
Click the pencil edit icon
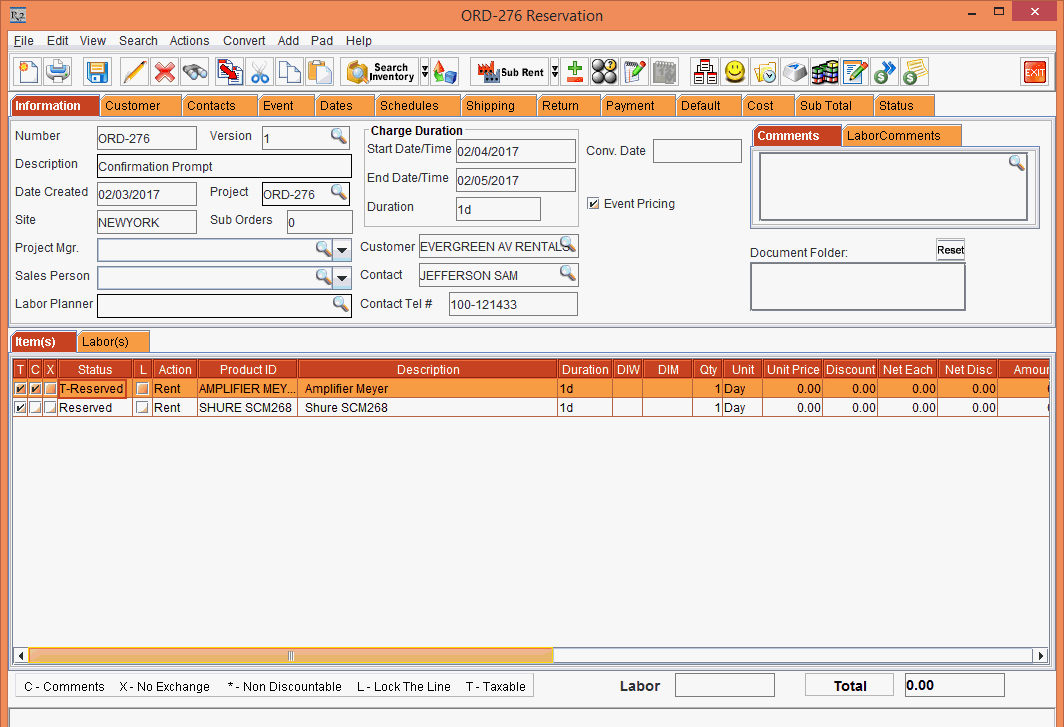click(134, 72)
